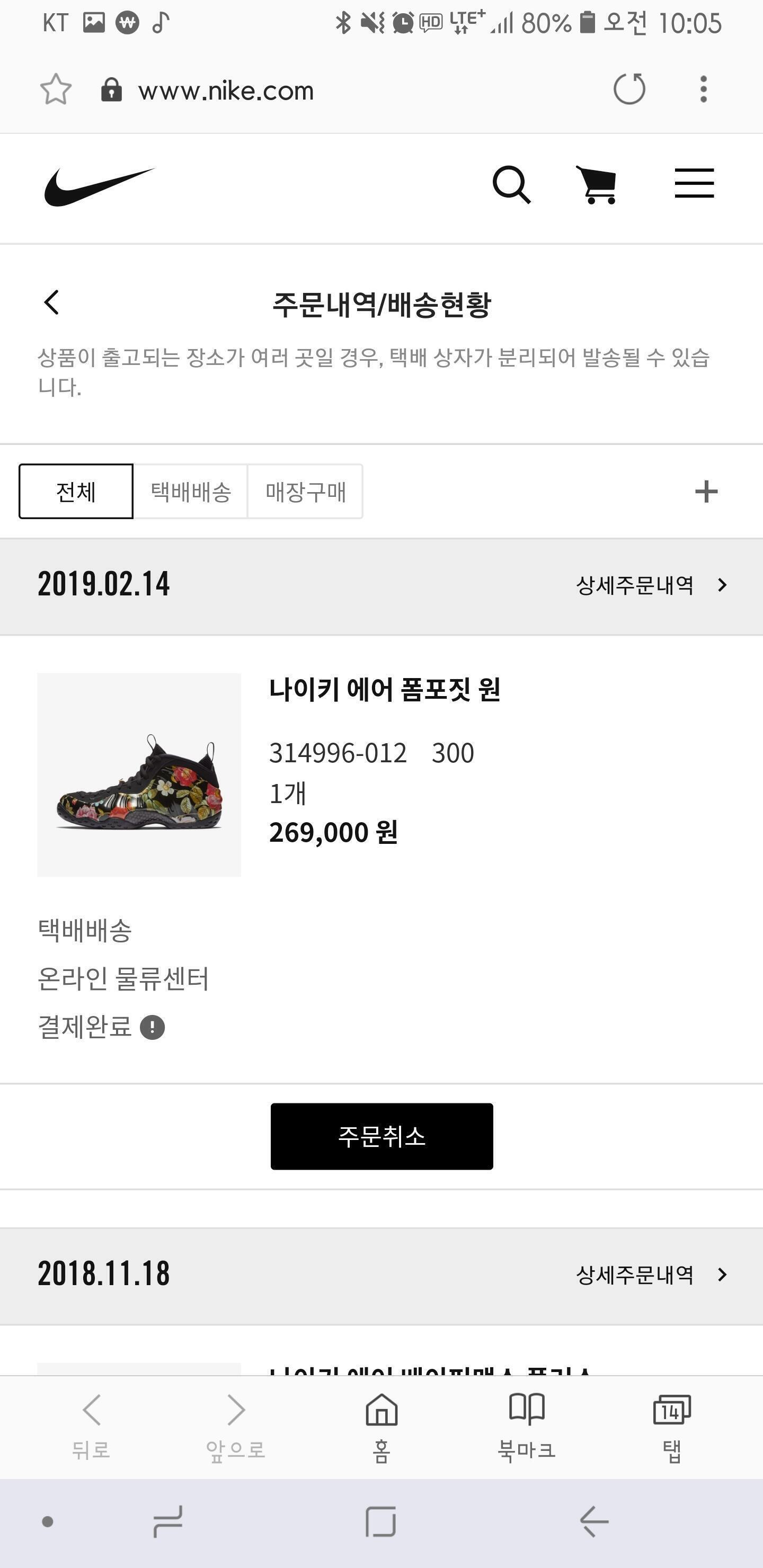Switch to 택배배송 filter tab
Viewport: 763px width, 1568px height.
pyautogui.click(x=191, y=491)
